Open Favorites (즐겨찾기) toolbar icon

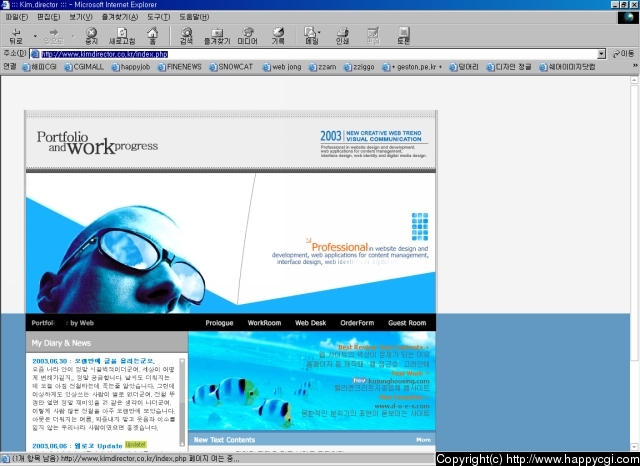(217, 36)
